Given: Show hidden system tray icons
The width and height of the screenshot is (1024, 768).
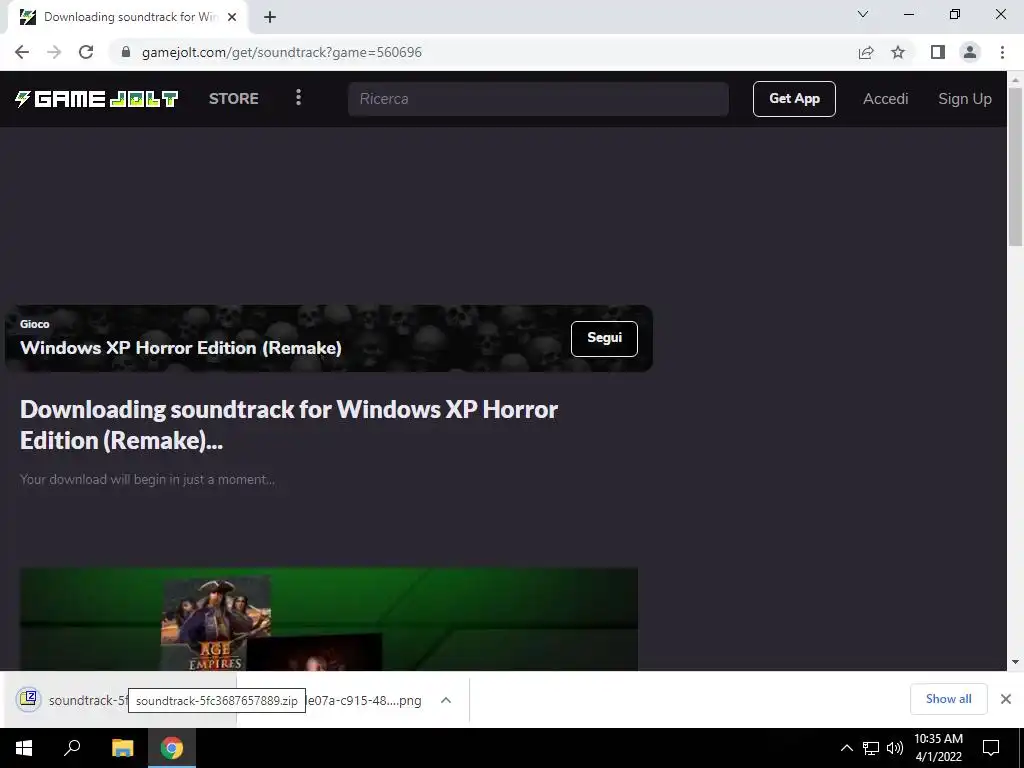Looking at the screenshot, I should tap(846, 748).
